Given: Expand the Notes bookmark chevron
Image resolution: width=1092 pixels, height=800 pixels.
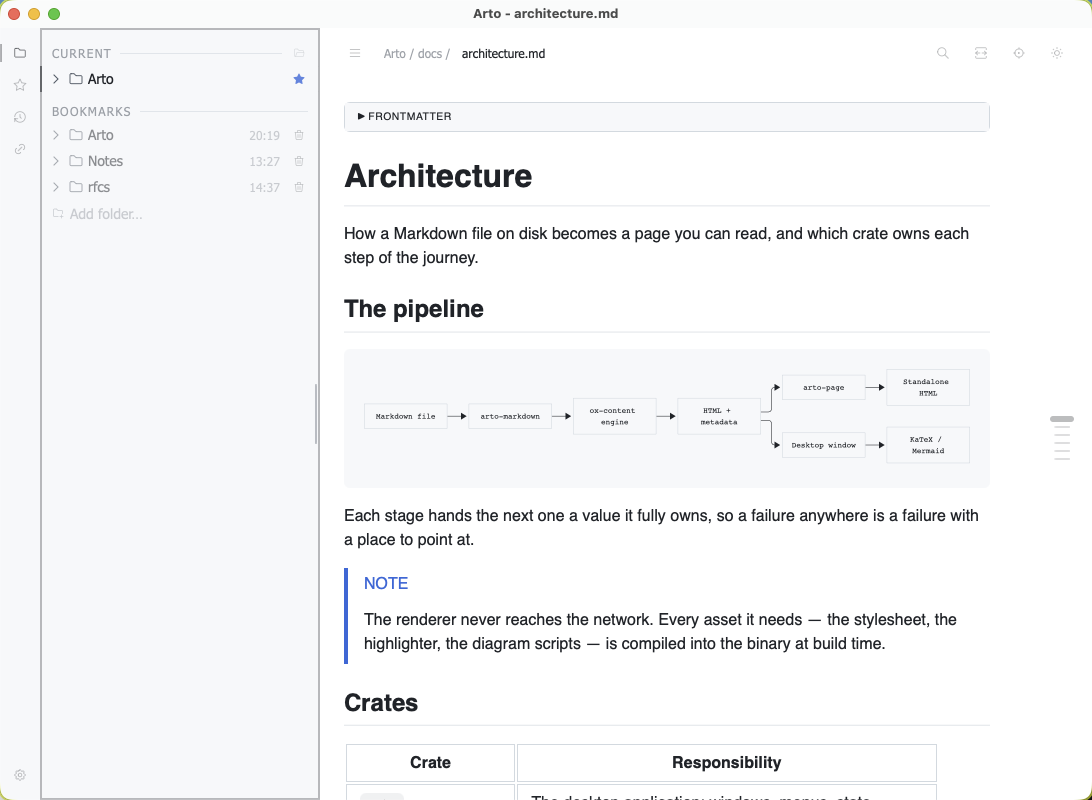Looking at the screenshot, I should [56, 161].
